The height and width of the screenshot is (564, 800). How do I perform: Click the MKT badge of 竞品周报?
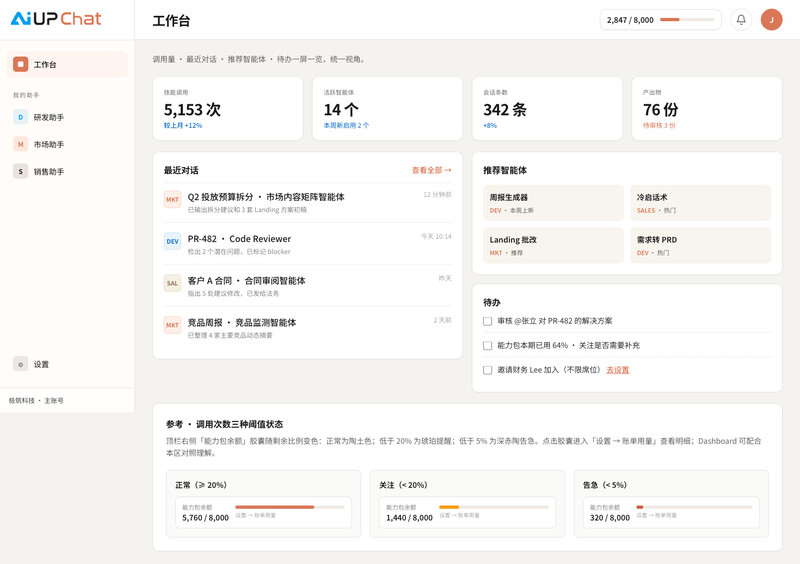pyautogui.click(x=172, y=325)
